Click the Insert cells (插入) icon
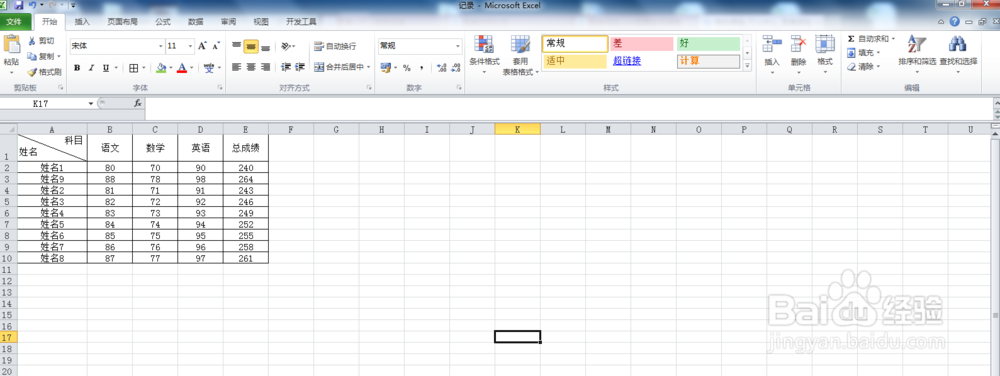 (x=772, y=45)
